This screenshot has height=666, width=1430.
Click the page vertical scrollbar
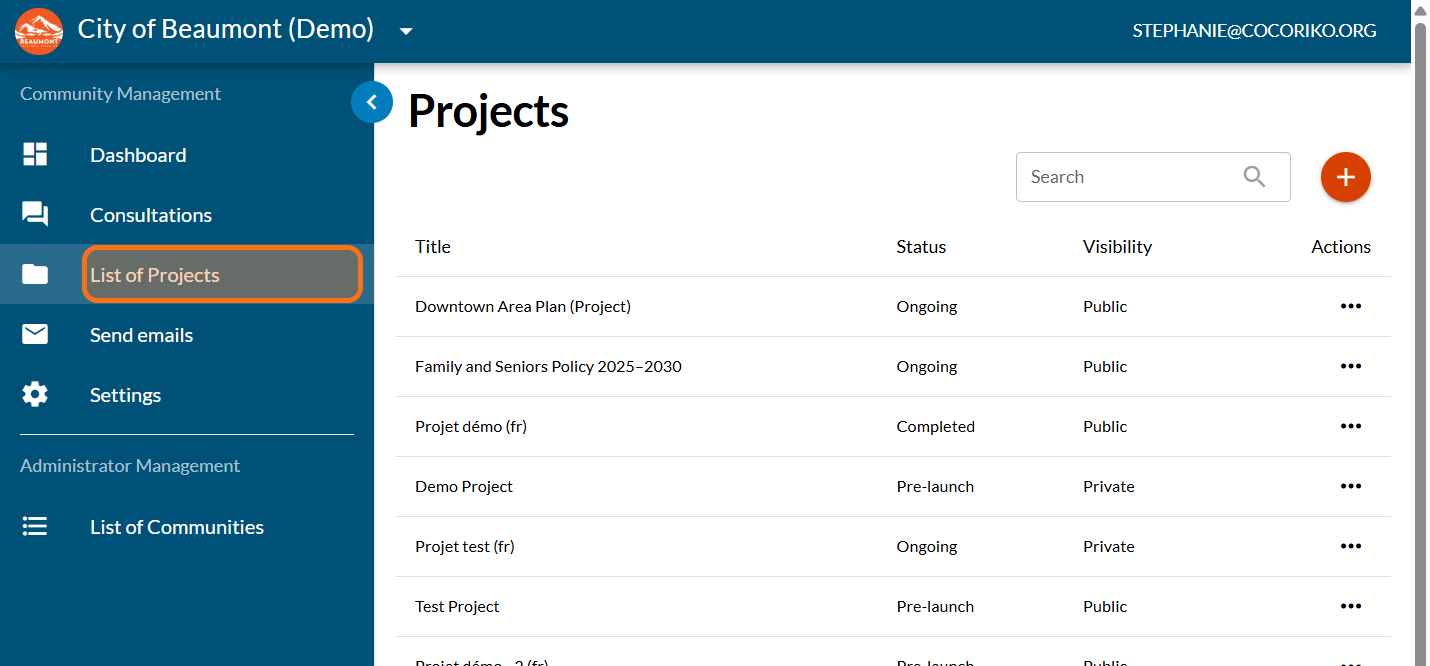(x=1420, y=300)
